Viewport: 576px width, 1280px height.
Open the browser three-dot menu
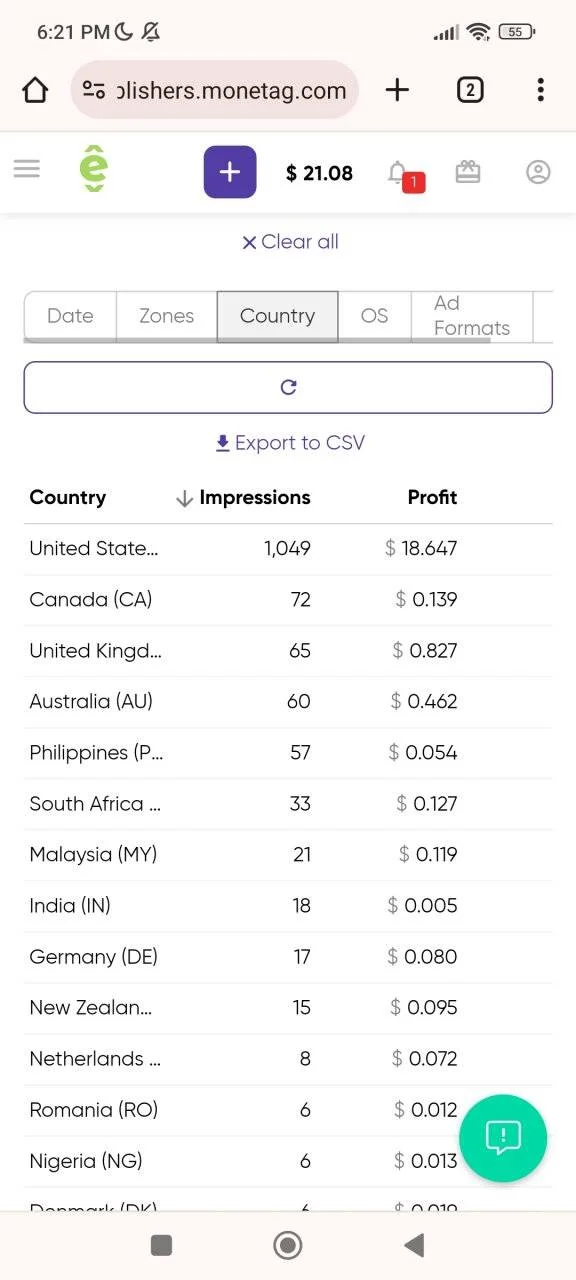coord(540,90)
